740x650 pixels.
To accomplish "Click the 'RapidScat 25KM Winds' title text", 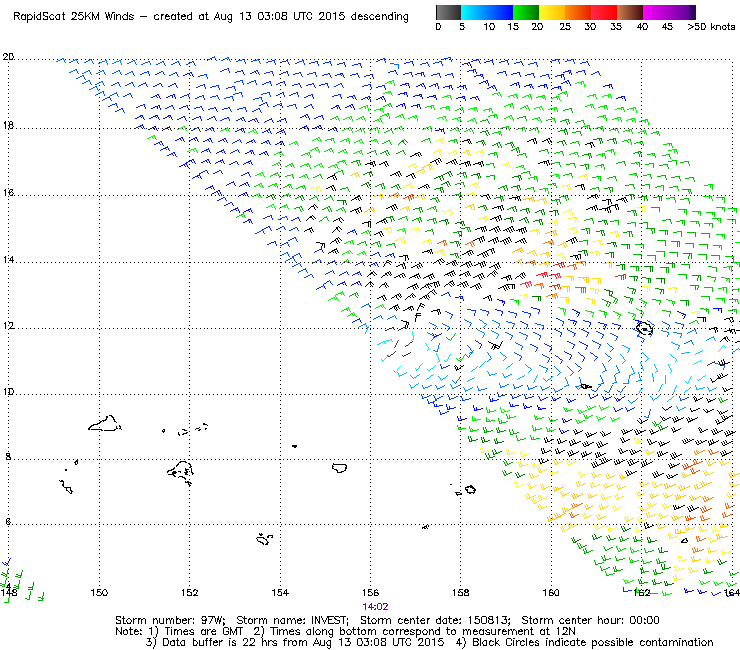I will click(x=74, y=17).
